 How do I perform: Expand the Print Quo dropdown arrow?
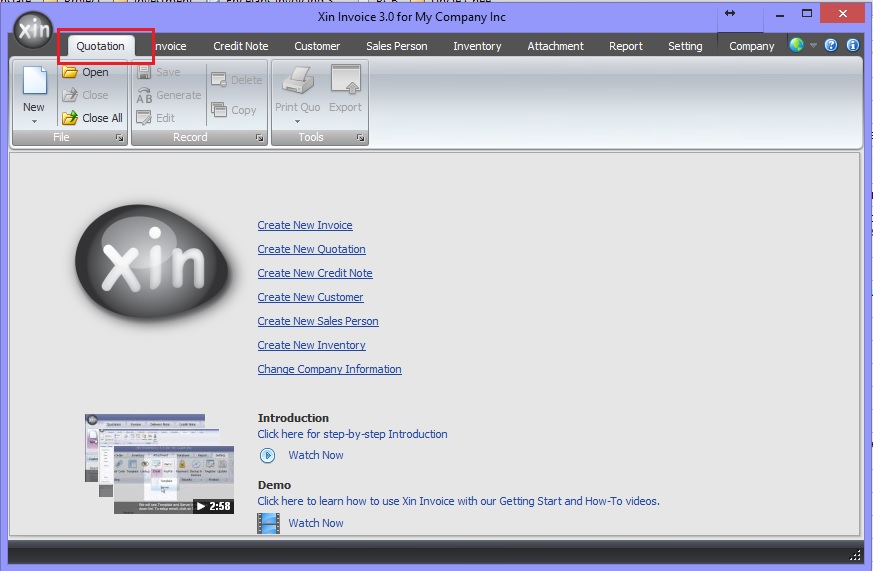[297, 121]
